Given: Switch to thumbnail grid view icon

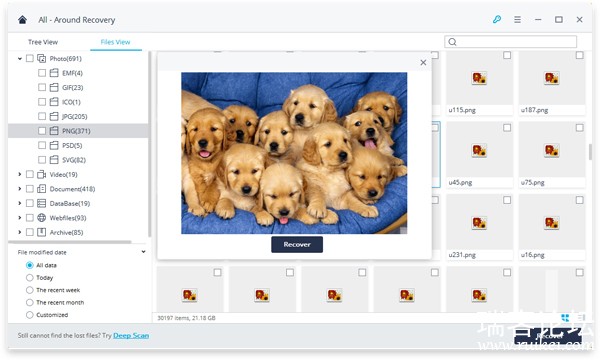Looking at the screenshot, I should (x=565, y=318).
